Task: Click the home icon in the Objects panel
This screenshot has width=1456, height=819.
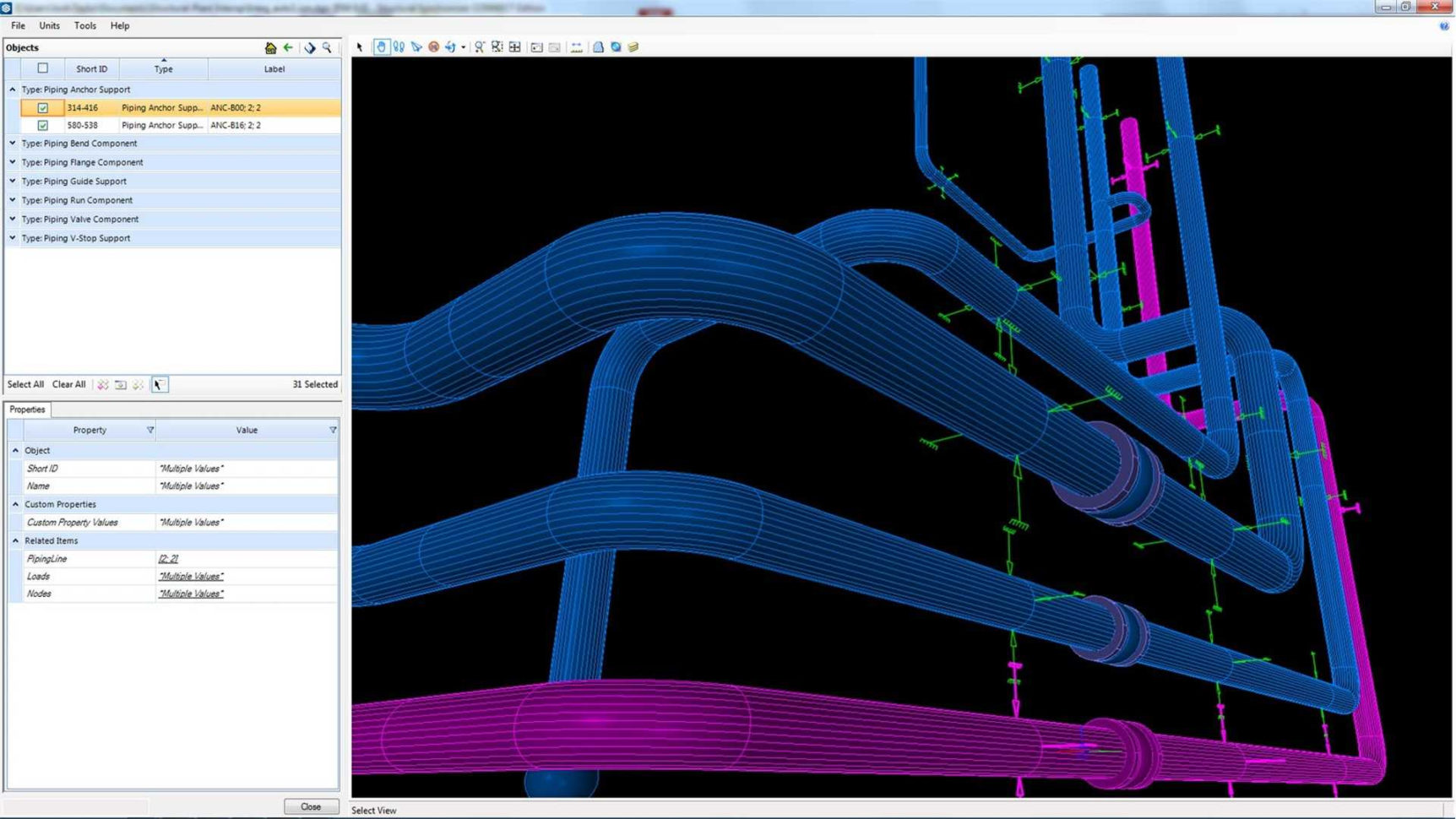Action: point(270,47)
